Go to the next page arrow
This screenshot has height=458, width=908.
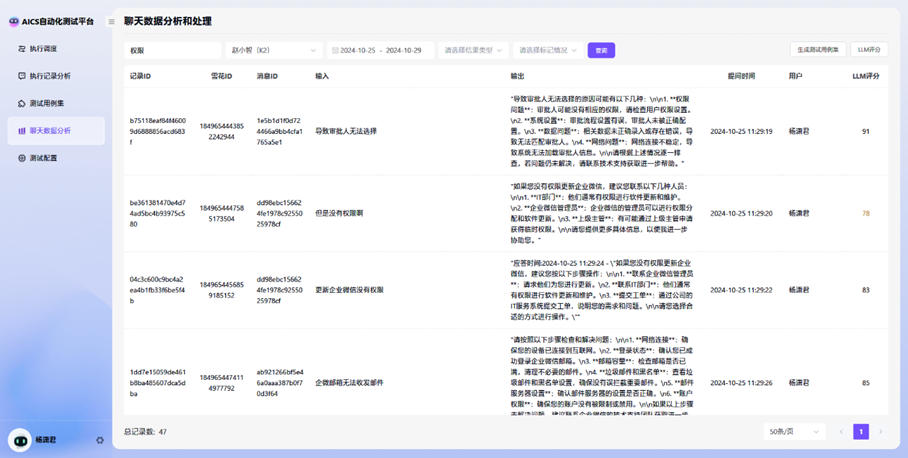(x=881, y=431)
